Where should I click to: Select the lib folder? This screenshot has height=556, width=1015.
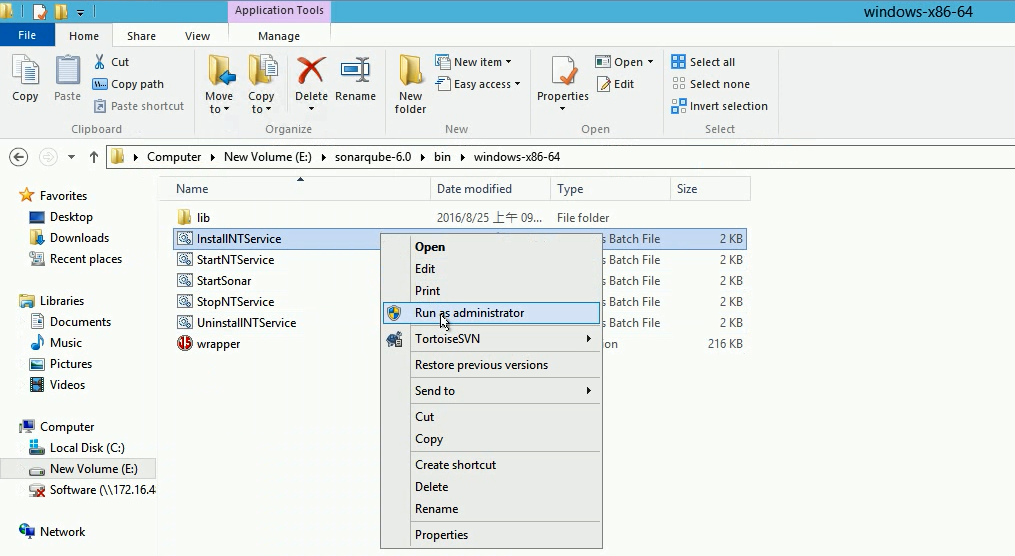point(203,217)
